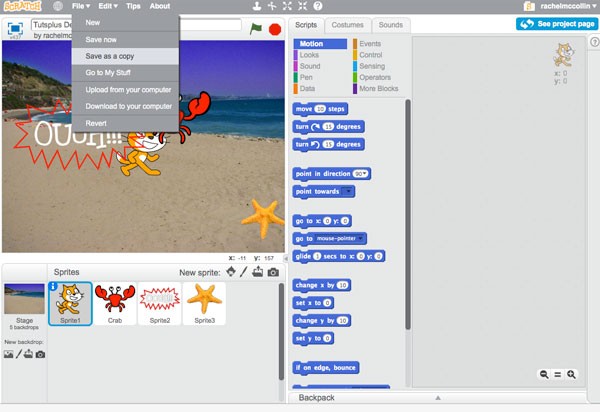Reset scripts area zoom
This screenshot has height=412, width=600.
[x=558, y=375]
